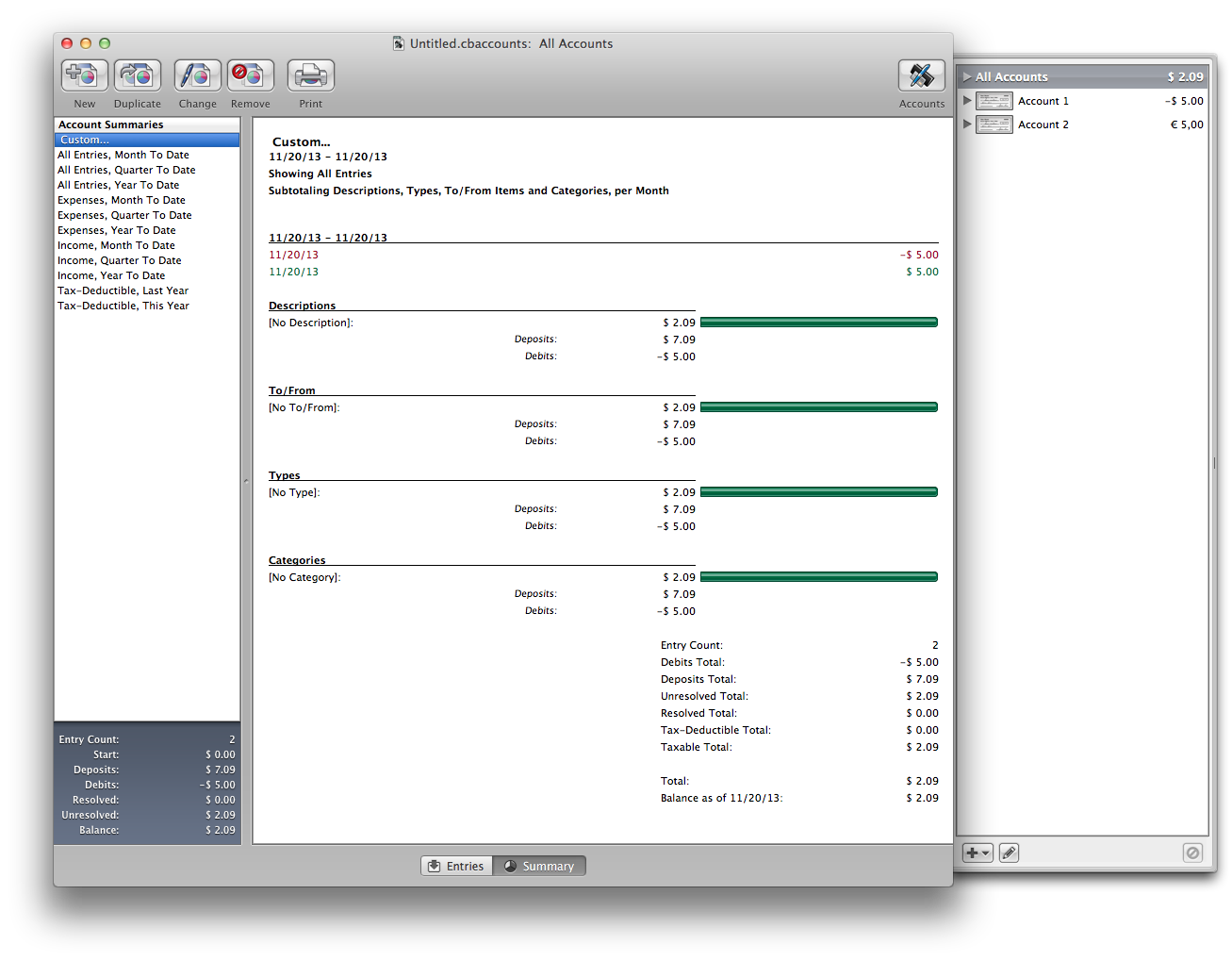Click the Categories section heading
Viewport: 1232px width, 961px height.
click(297, 560)
